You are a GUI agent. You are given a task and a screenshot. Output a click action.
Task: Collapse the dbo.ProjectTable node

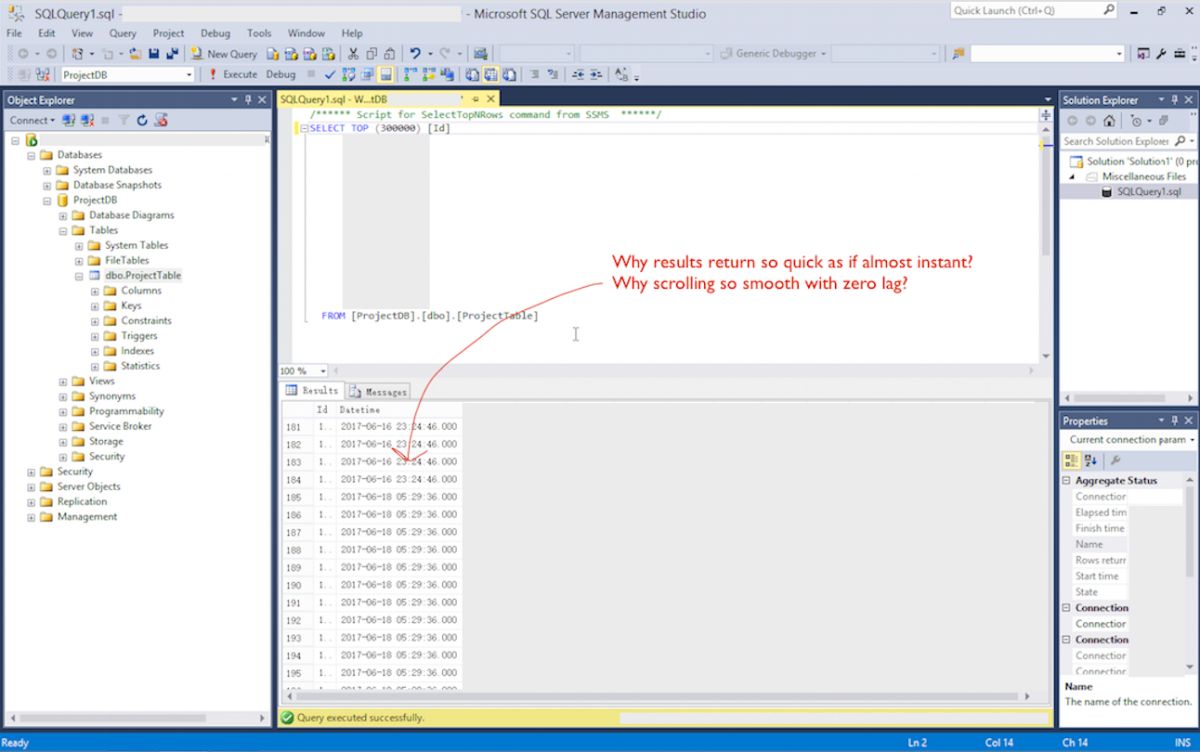[79, 275]
